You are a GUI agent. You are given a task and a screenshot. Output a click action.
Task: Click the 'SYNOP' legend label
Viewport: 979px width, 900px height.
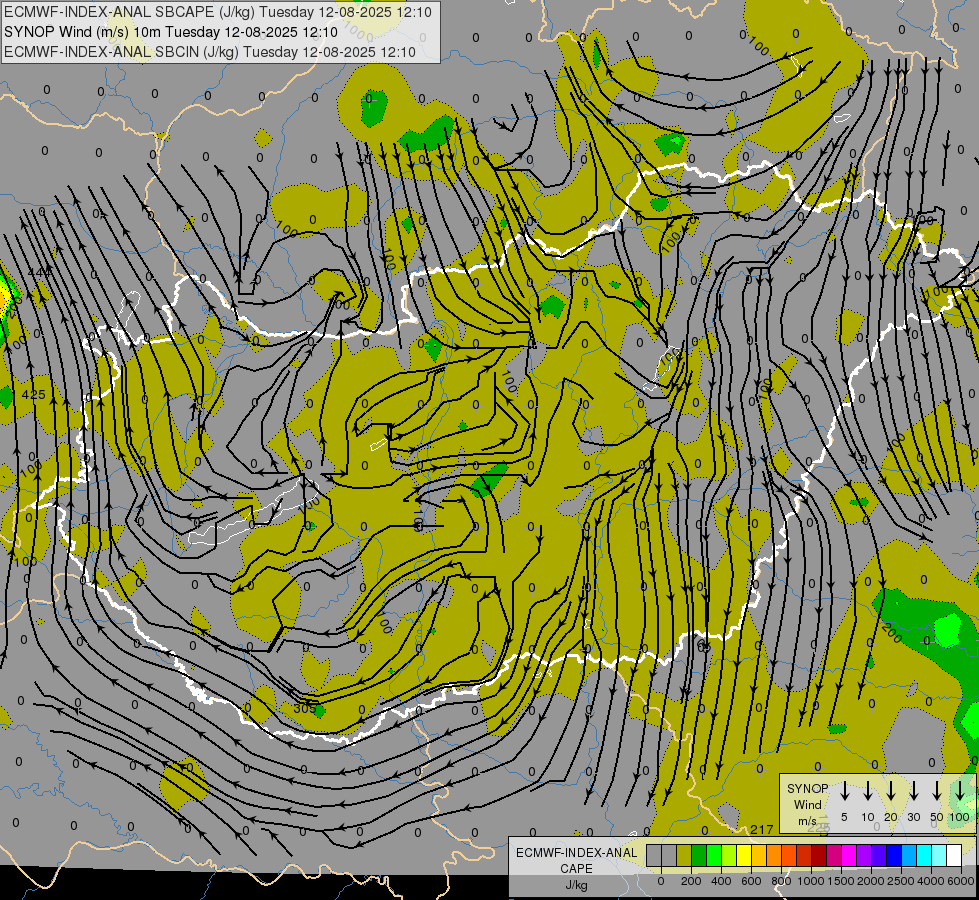click(807, 788)
